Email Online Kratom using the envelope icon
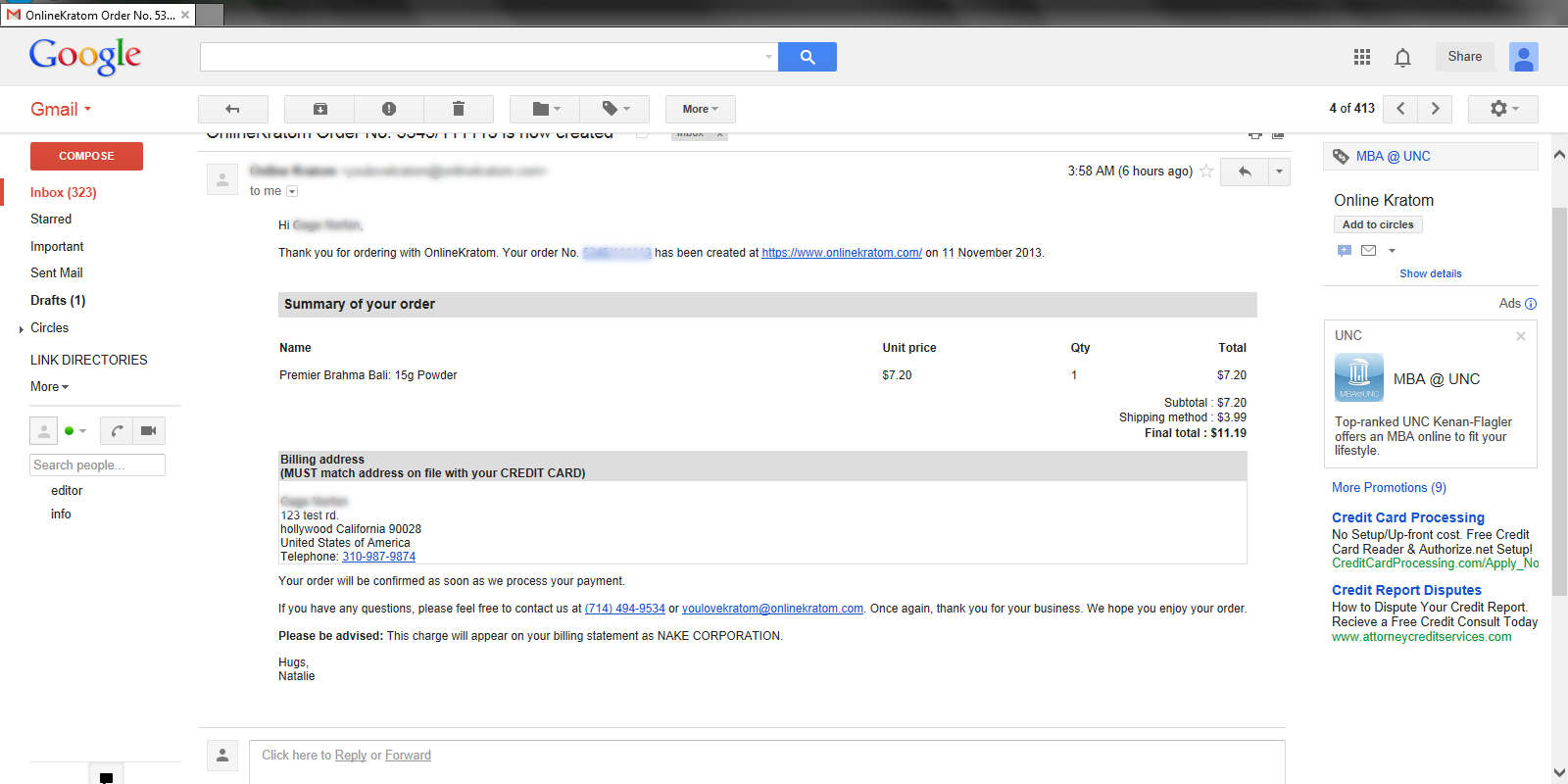The height and width of the screenshot is (784, 1568). coord(1369,251)
